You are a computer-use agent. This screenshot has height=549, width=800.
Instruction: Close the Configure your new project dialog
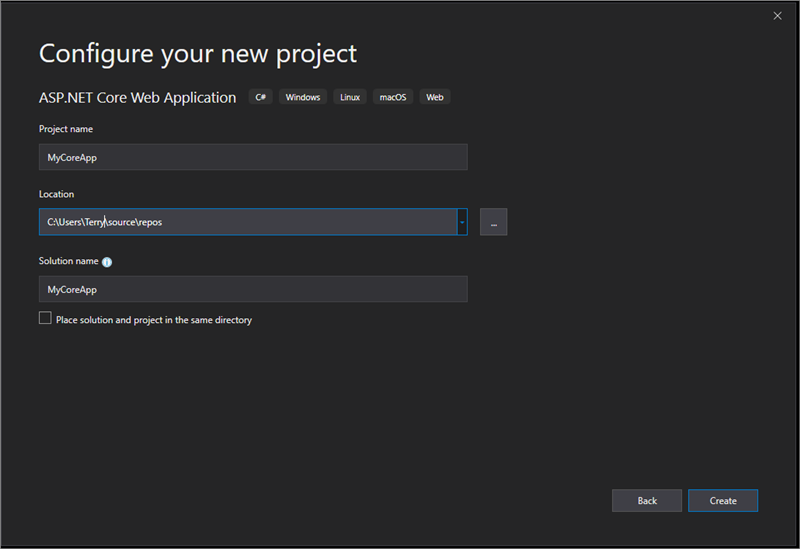point(777,16)
